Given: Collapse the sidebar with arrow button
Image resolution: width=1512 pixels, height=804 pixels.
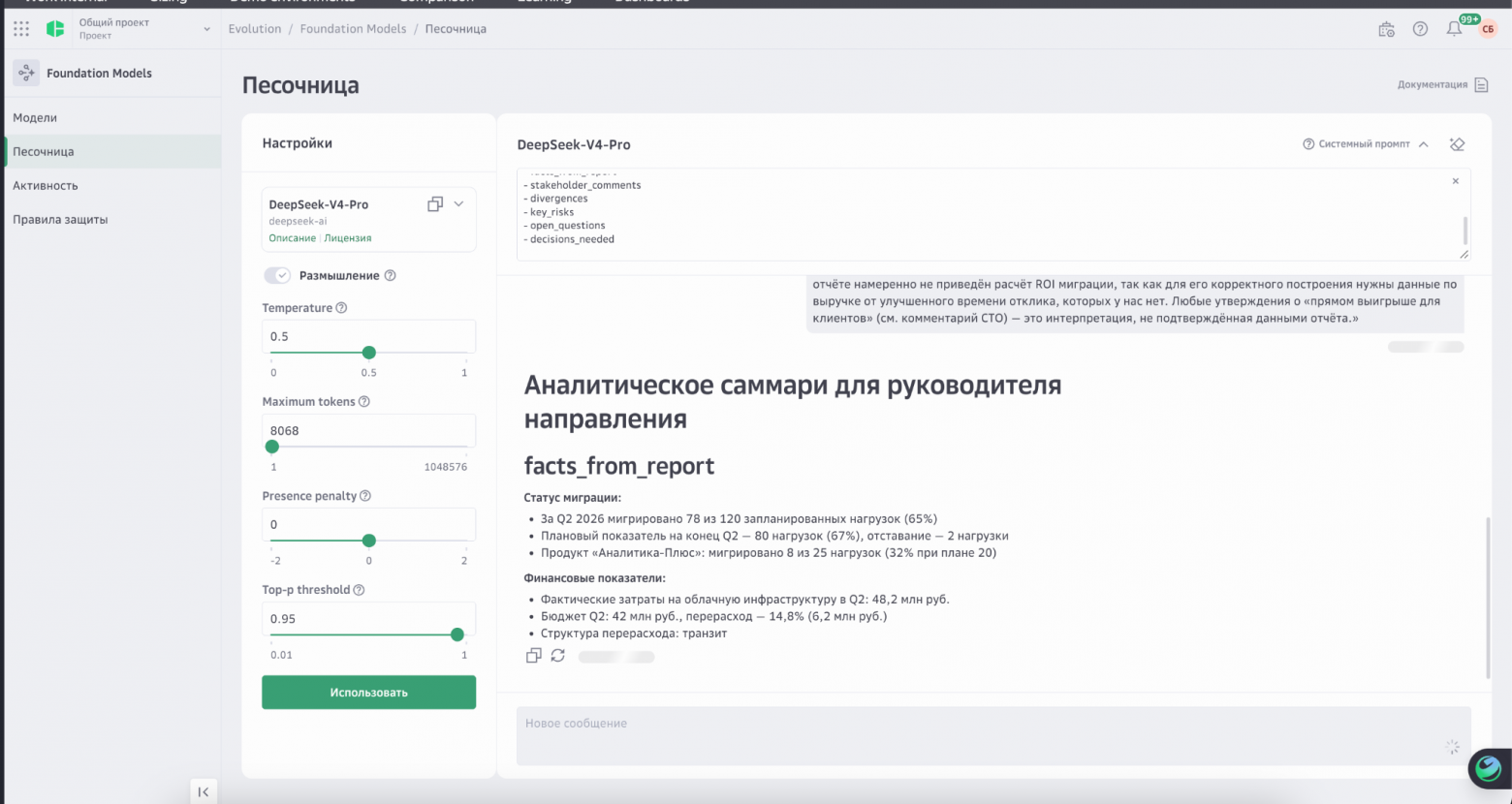Looking at the screenshot, I should tap(203, 791).
